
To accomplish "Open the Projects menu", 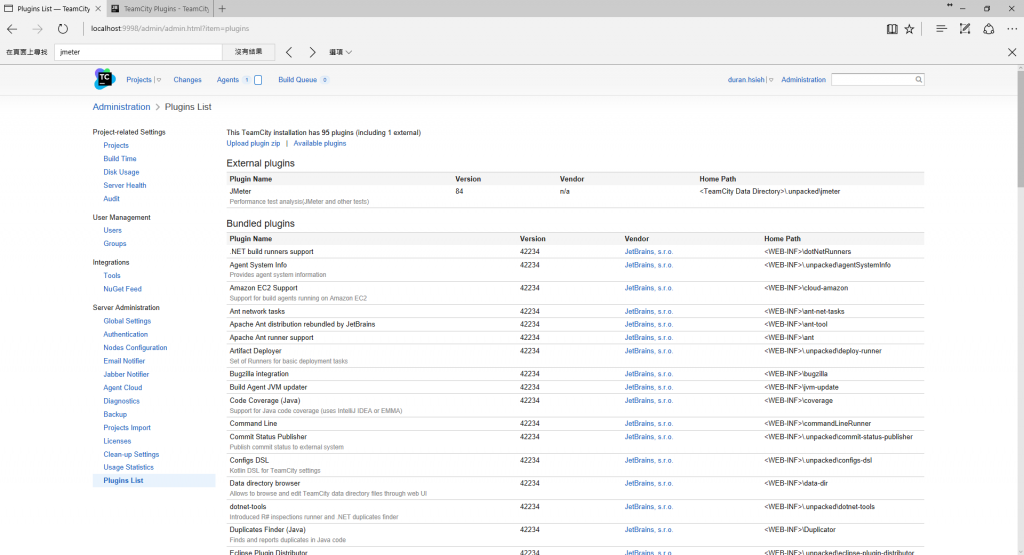I will click(138, 80).
